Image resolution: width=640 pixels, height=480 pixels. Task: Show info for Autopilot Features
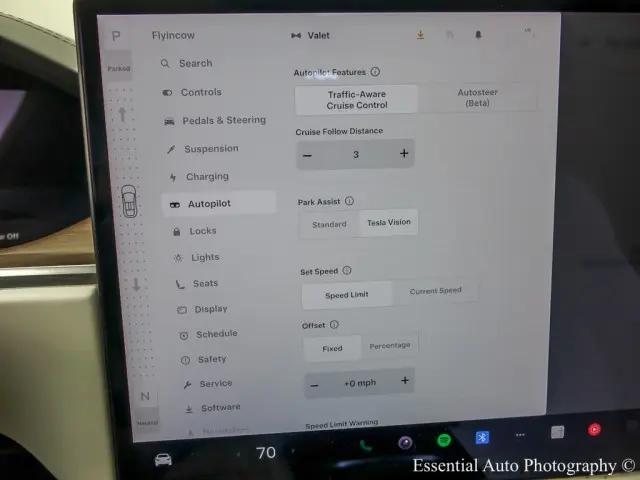pyautogui.click(x=375, y=72)
